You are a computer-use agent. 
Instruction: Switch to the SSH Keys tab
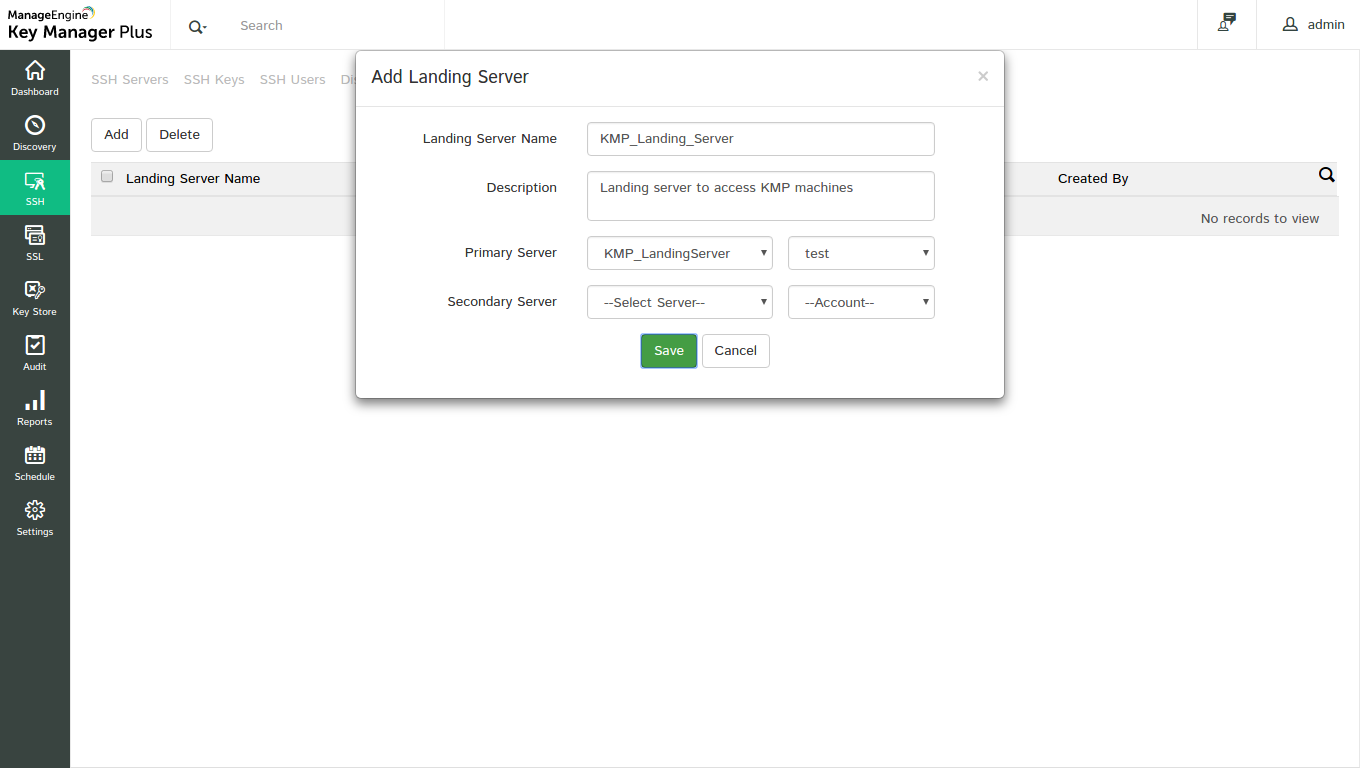point(214,80)
